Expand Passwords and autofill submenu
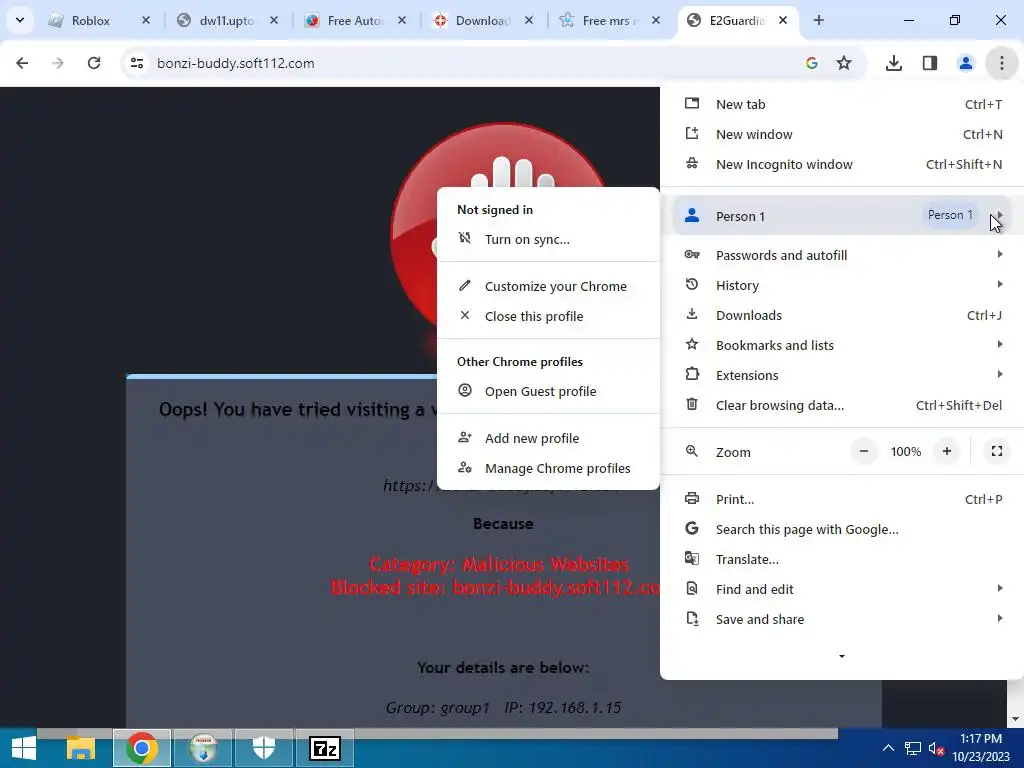1024x768 pixels. tap(842, 255)
